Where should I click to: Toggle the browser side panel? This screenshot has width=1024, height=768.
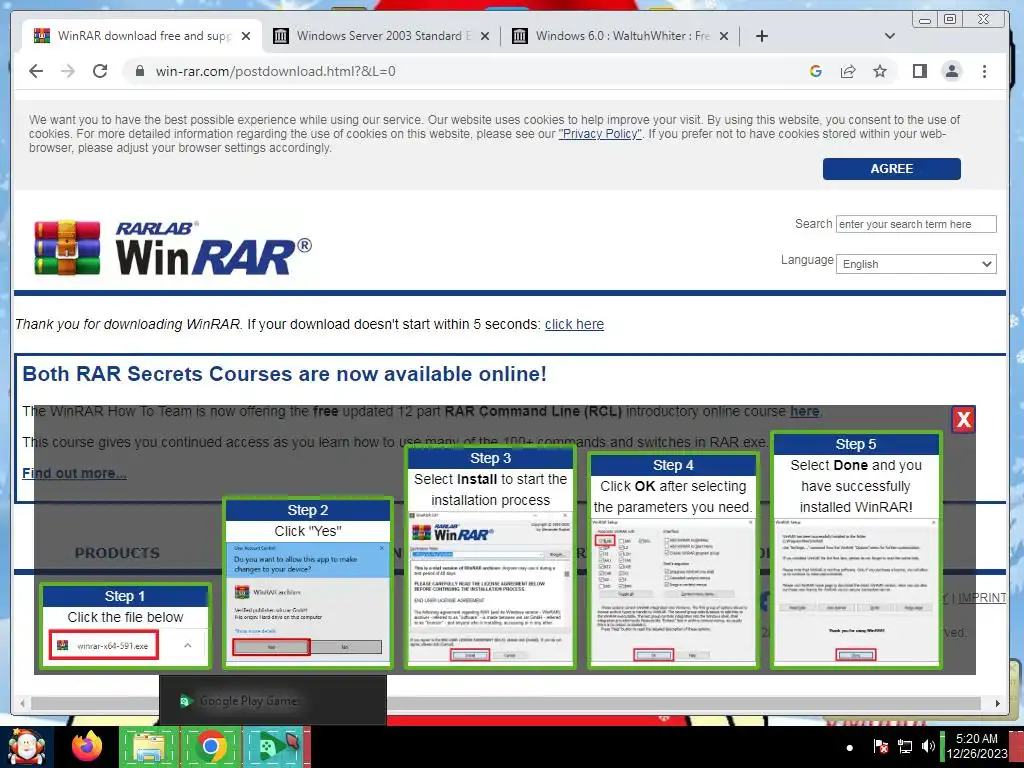[920, 71]
